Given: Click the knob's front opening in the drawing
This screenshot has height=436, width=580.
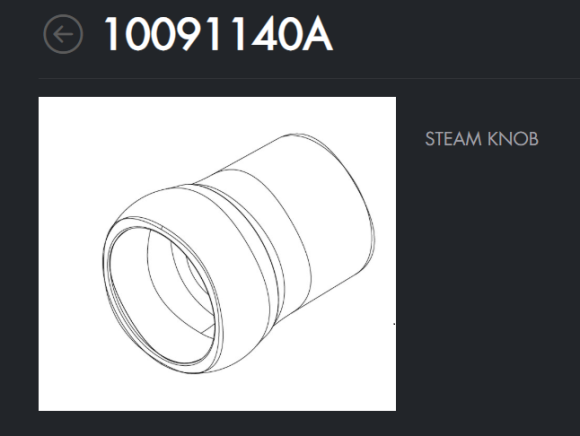Looking at the screenshot, I should click(163, 296).
